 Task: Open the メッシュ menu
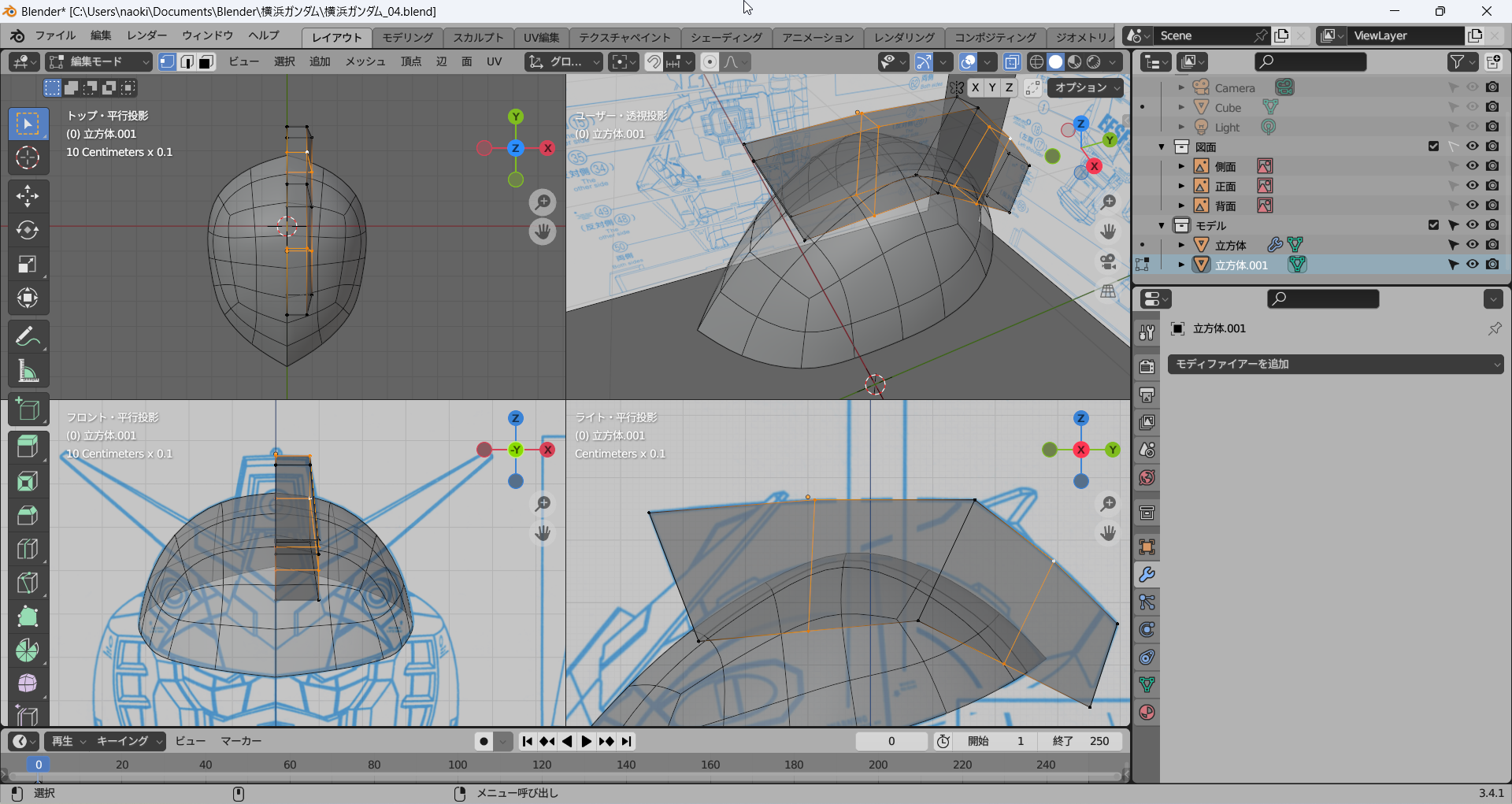[x=365, y=61]
